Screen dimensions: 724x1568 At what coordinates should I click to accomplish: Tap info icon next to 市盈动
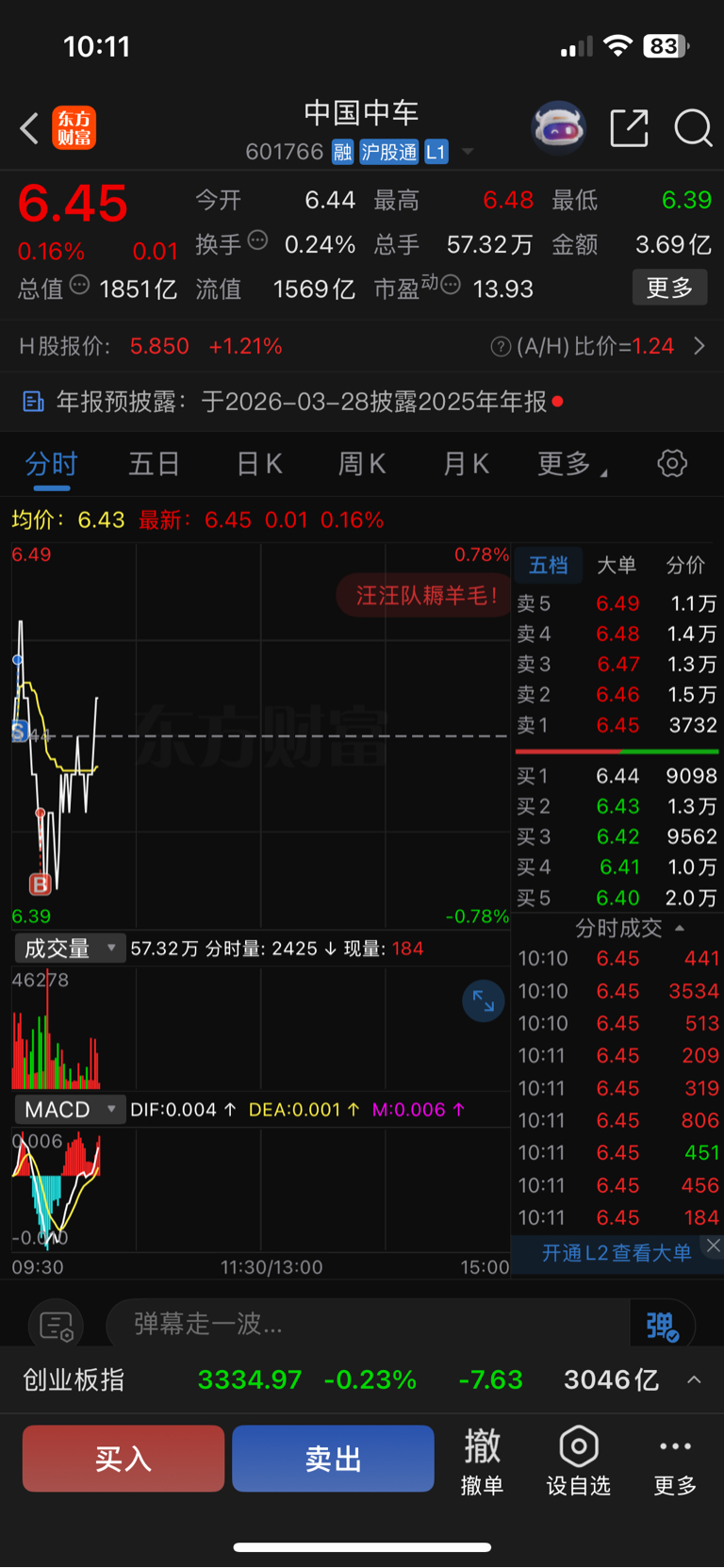point(451,285)
